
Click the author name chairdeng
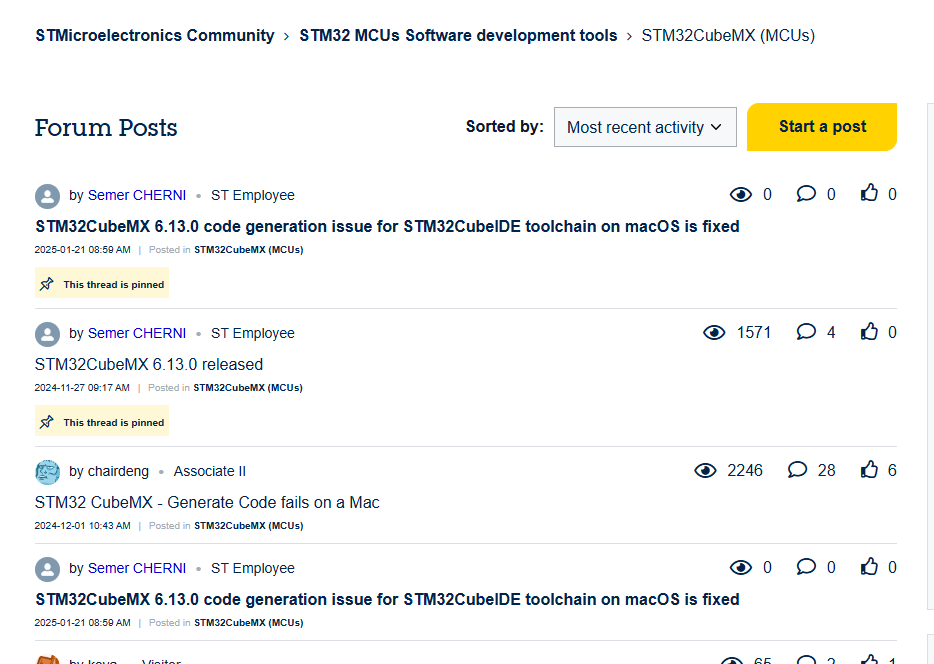(x=118, y=472)
